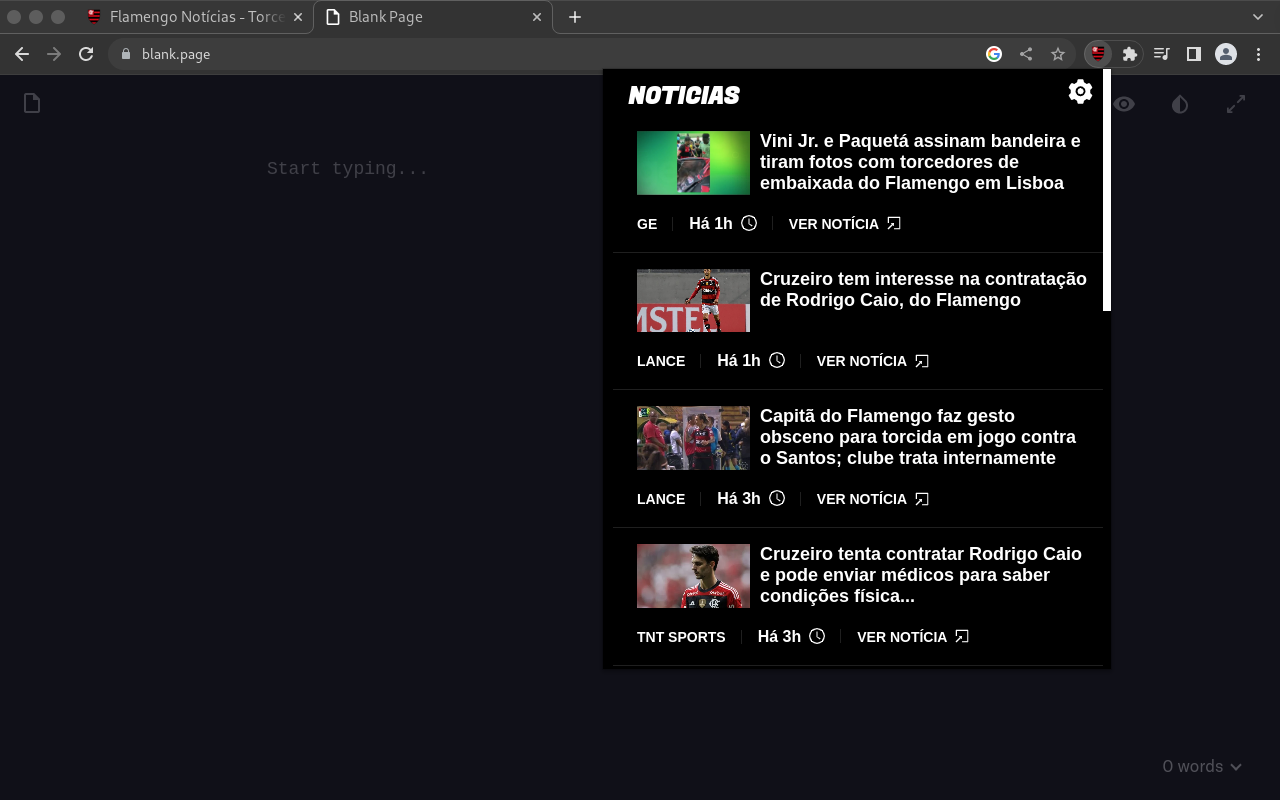Toggle the browser side panel
The width and height of the screenshot is (1280, 800).
pyautogui.click(x=1193, y=54)
